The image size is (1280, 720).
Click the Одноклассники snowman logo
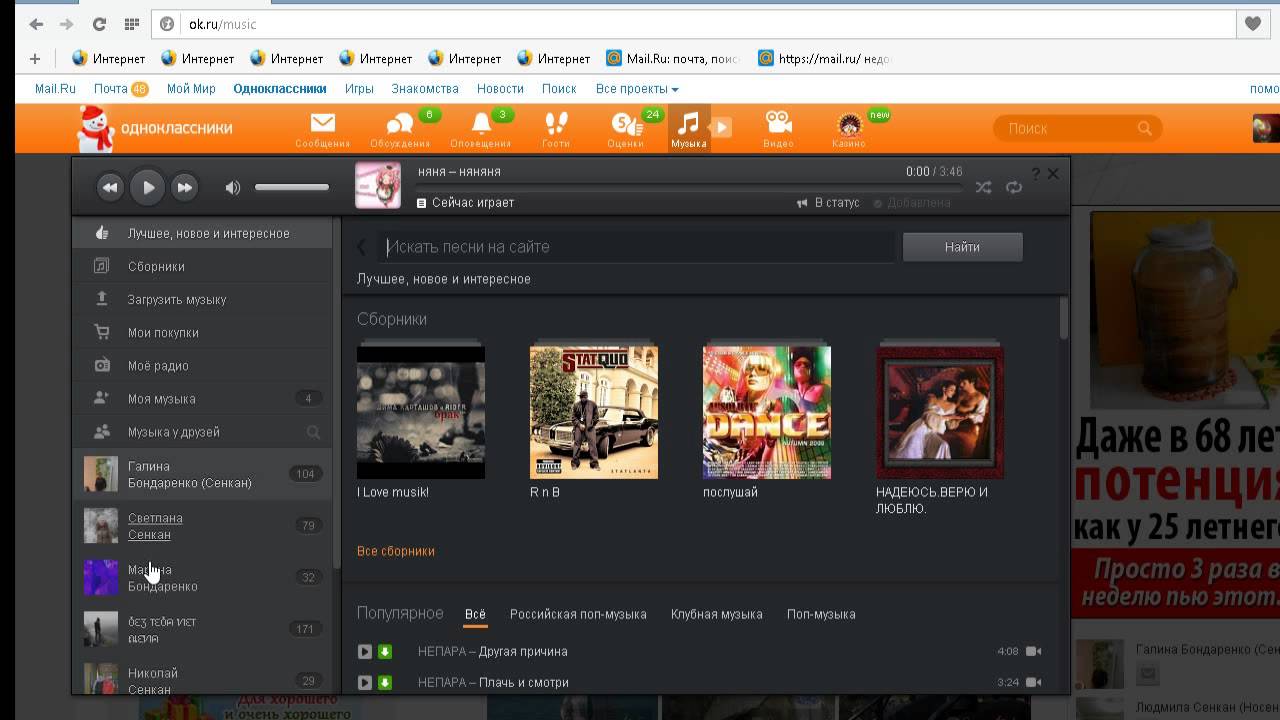[96, 128]
